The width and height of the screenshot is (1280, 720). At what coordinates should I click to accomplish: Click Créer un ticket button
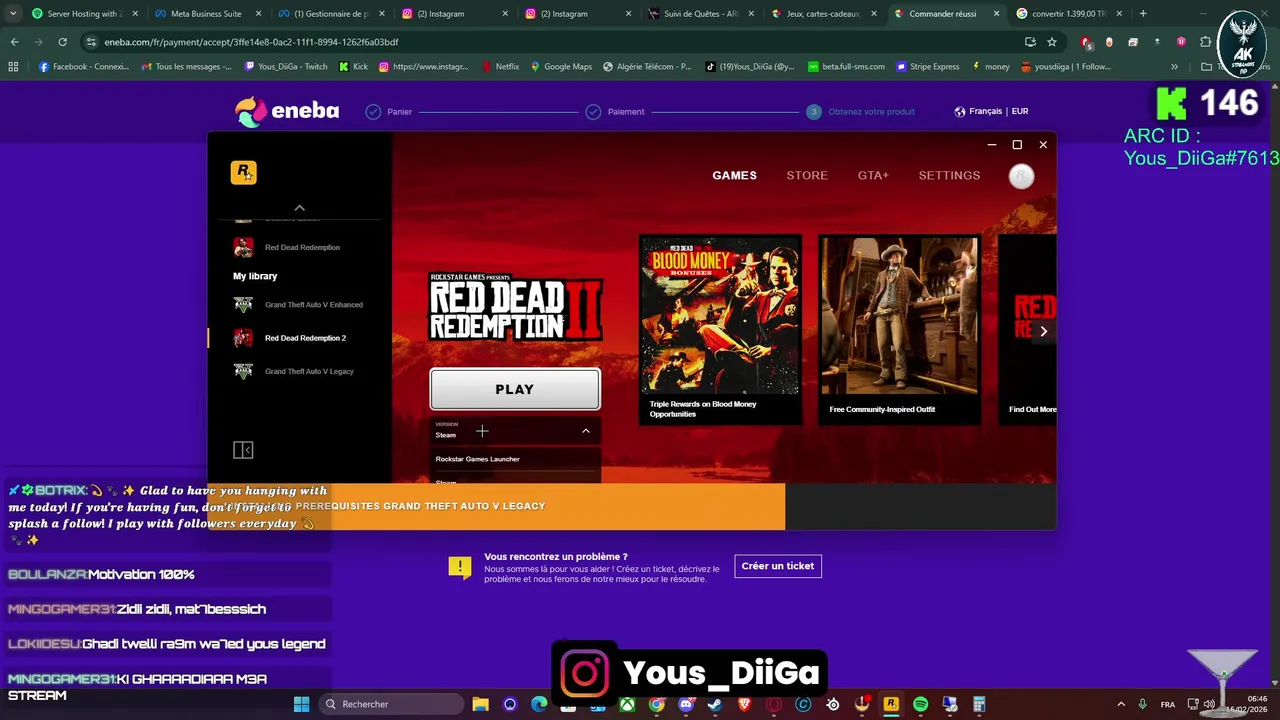[x=778, y=566]
